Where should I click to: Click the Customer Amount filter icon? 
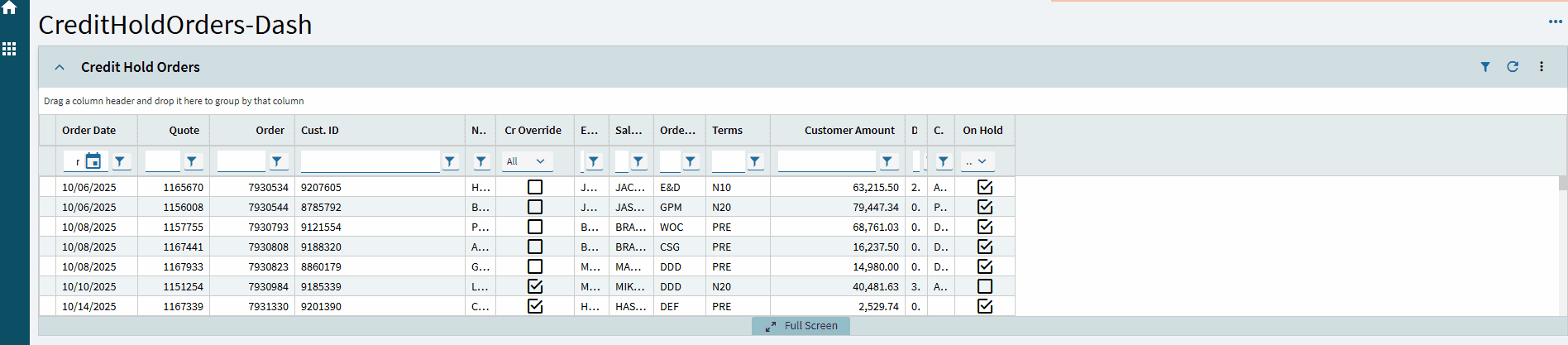point(887,161)
